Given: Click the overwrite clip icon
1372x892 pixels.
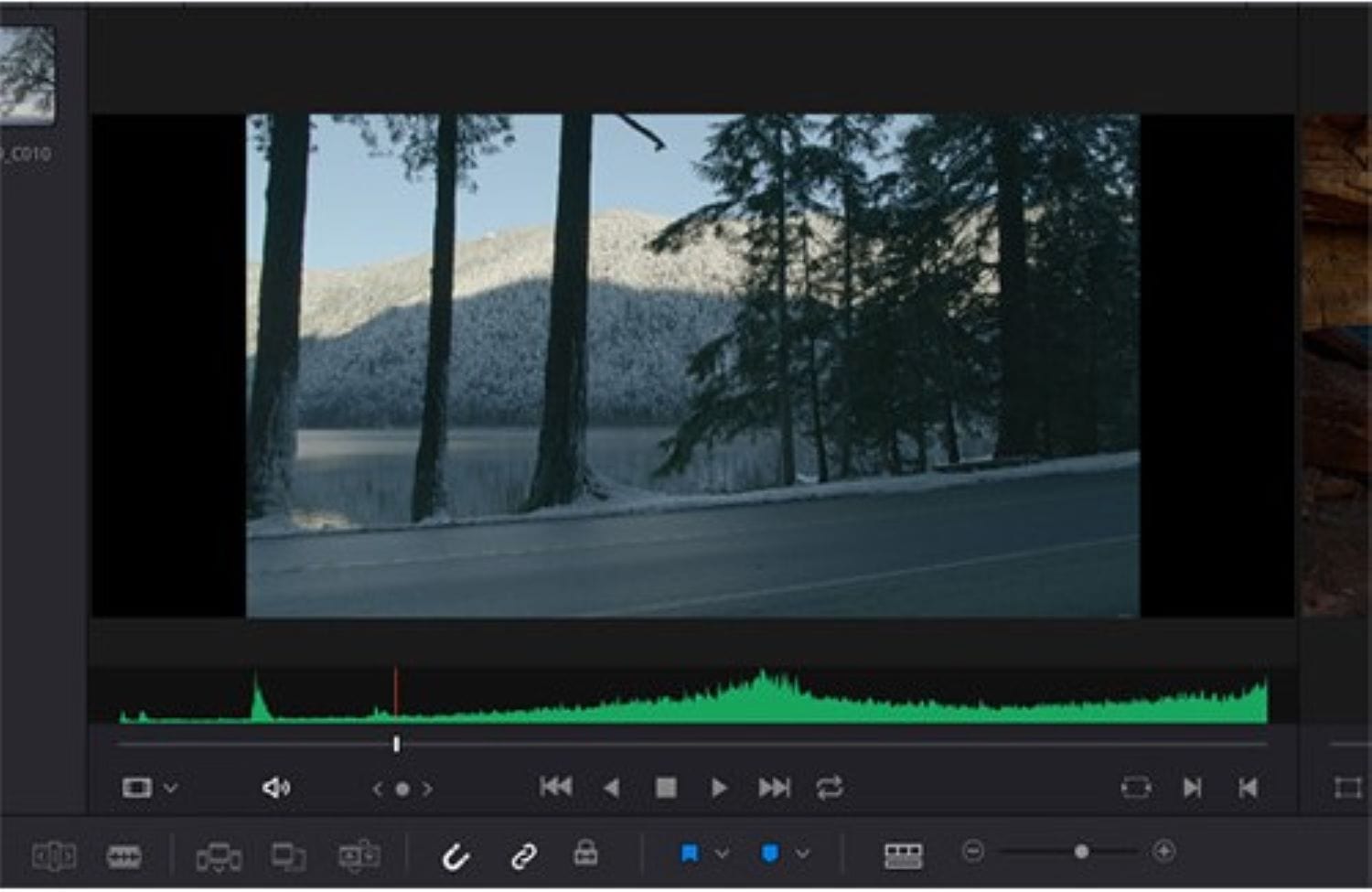Looking at the screenshot, I should [x=288, y=856].
